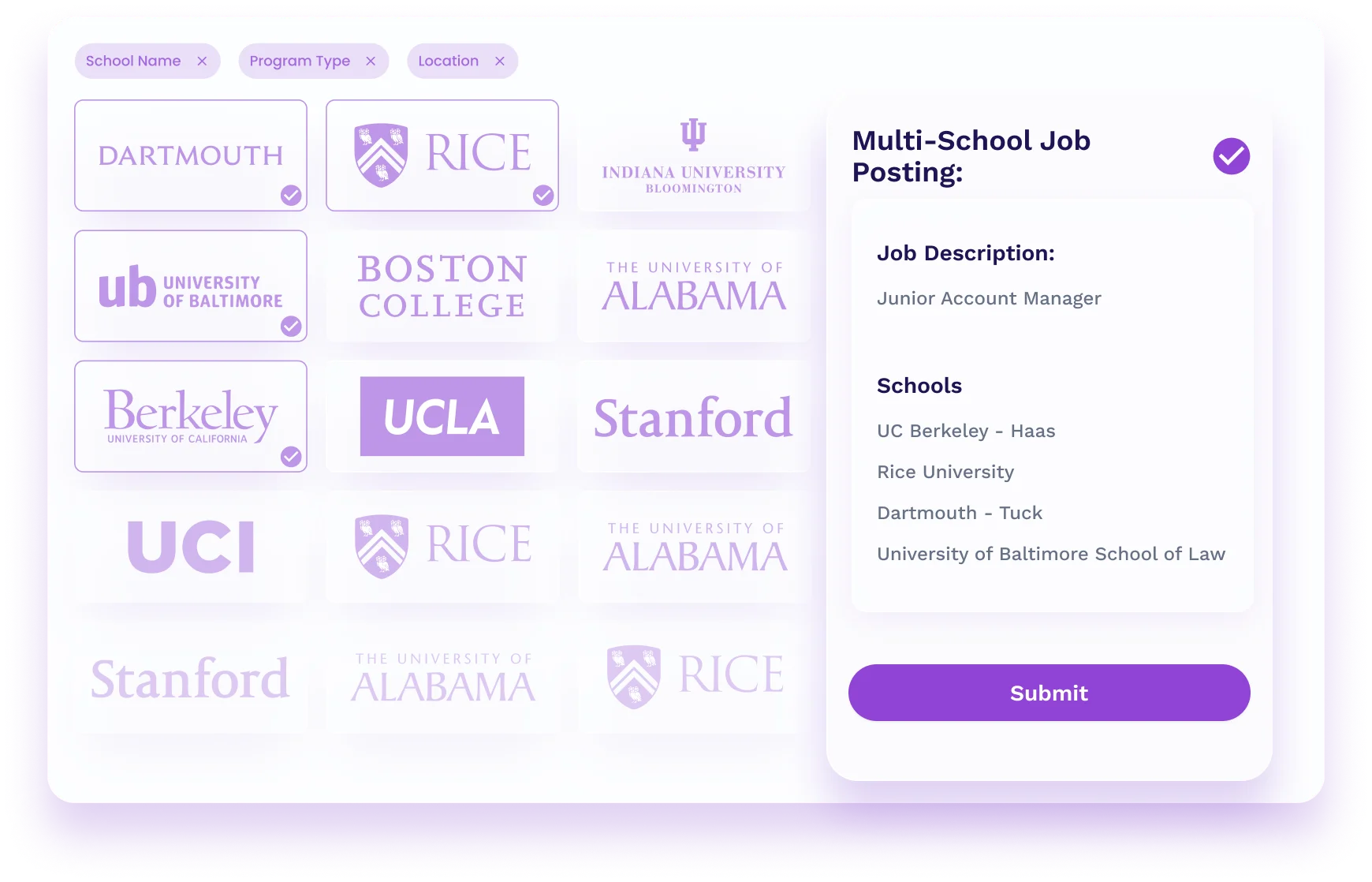This screenshot has width=1372, height=882.
Task: Click the Junior Account Manager description field
Action: [x=989, y=298]
